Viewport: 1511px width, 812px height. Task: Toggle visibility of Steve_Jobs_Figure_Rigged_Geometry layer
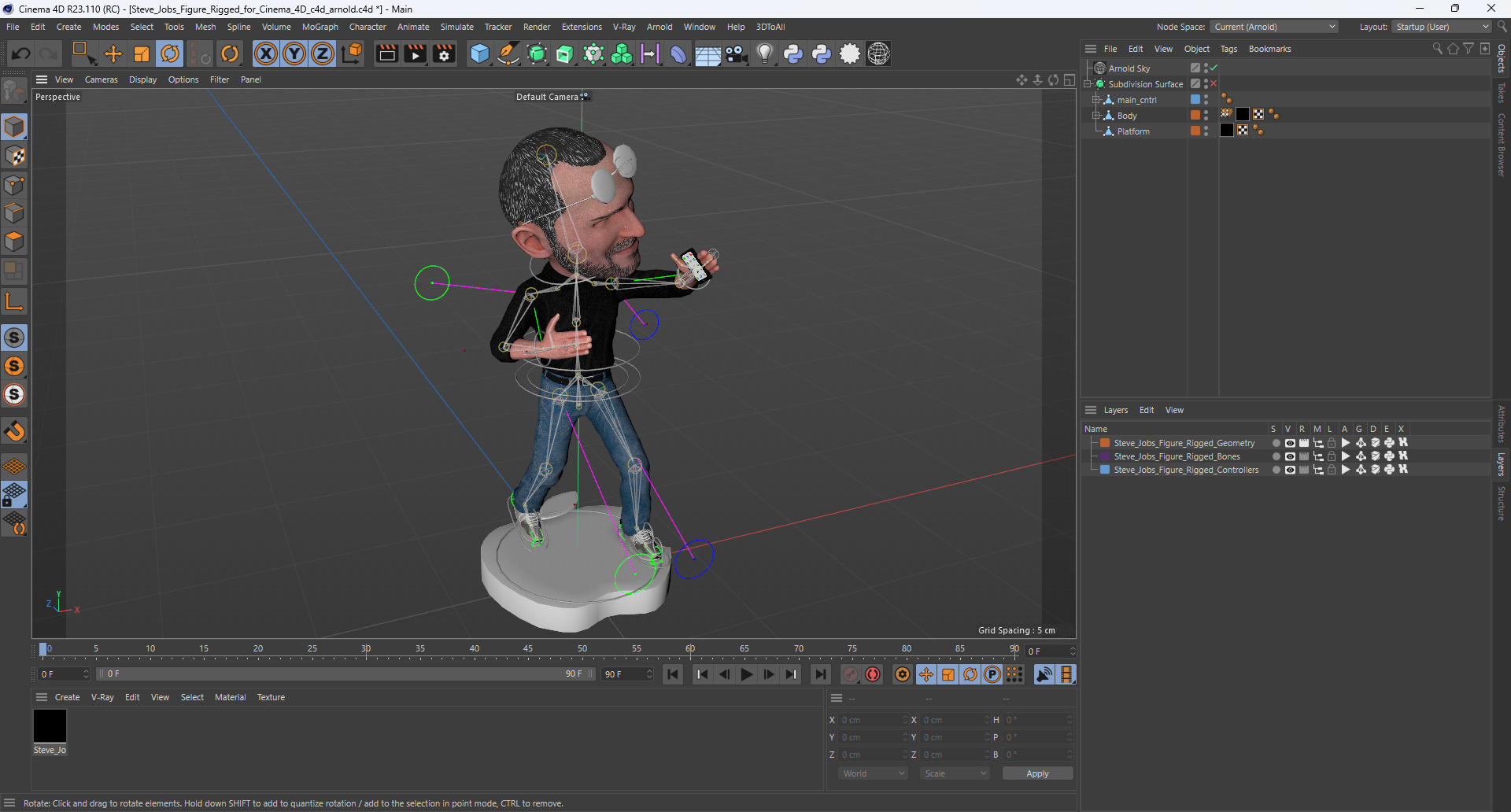point(1290,443)
